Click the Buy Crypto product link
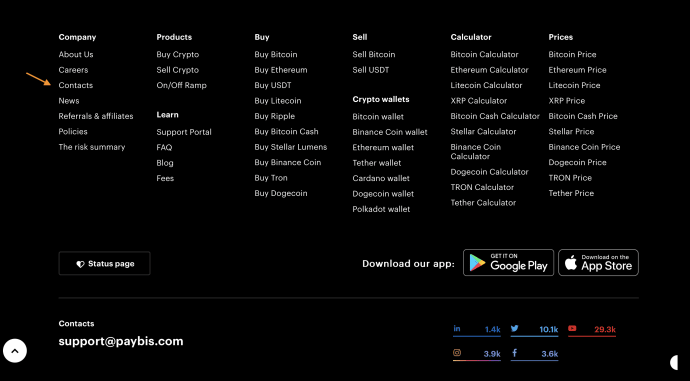Image resolution: width=690 pixels, height=381 pixels. pos(178,55)
